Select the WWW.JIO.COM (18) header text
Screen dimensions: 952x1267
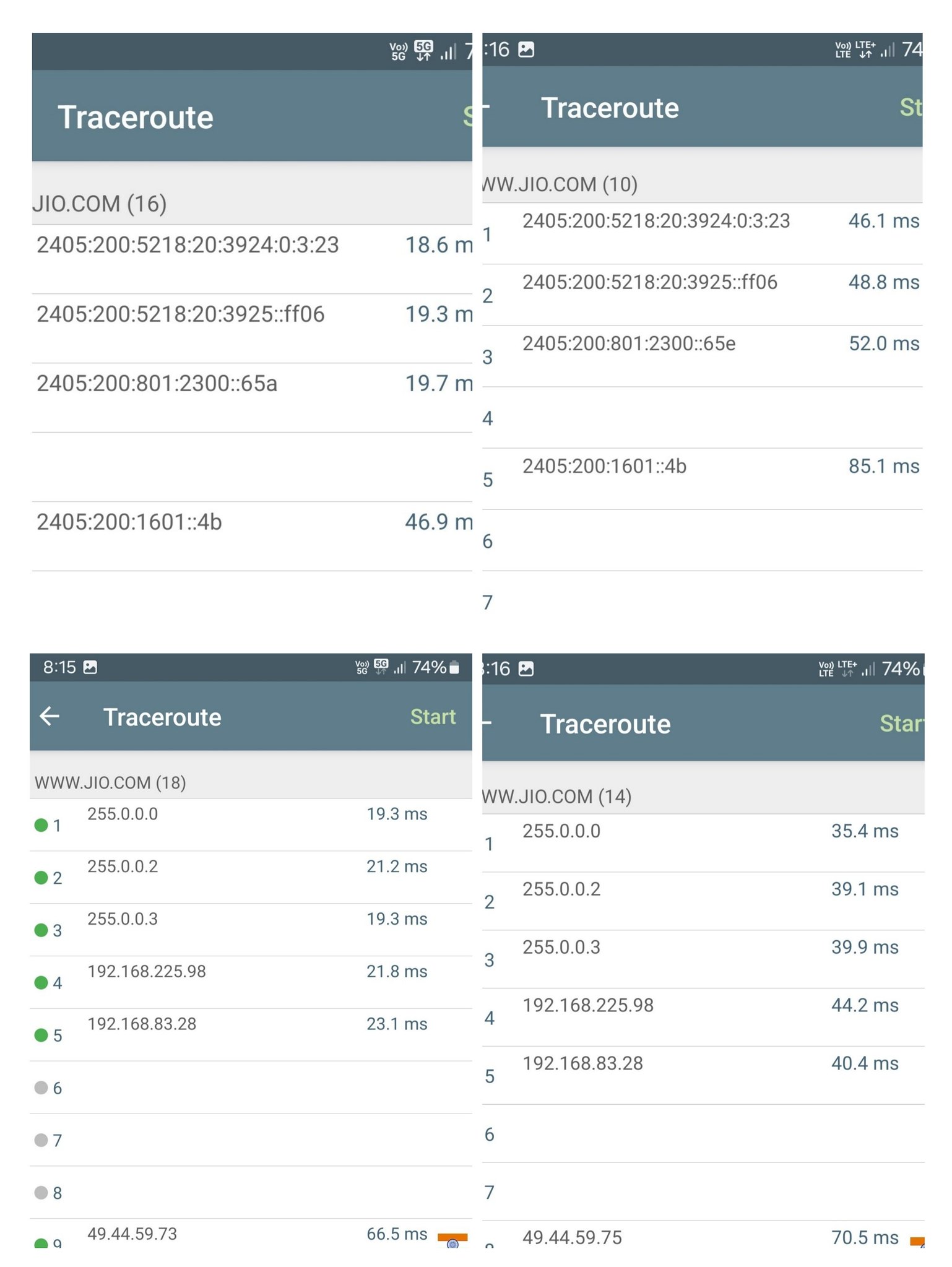[x=110, y=782]
